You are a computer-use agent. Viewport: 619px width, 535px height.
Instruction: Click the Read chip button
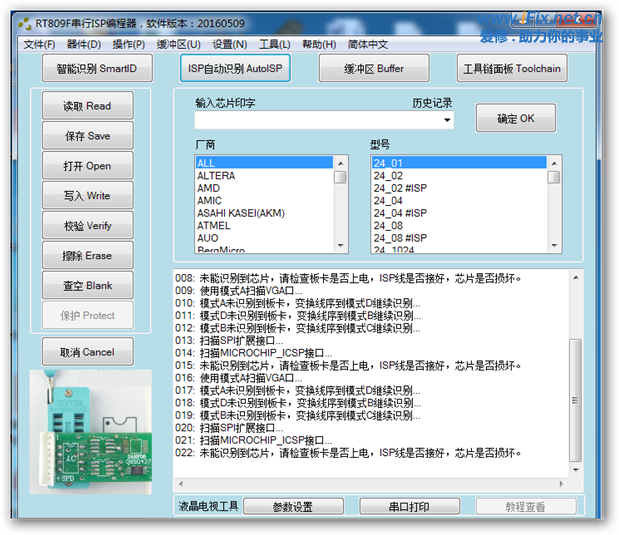point(87,106)
